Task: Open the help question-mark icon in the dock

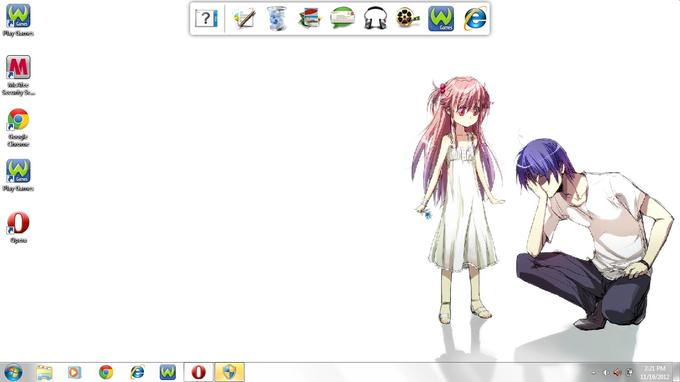Action: 206,18
